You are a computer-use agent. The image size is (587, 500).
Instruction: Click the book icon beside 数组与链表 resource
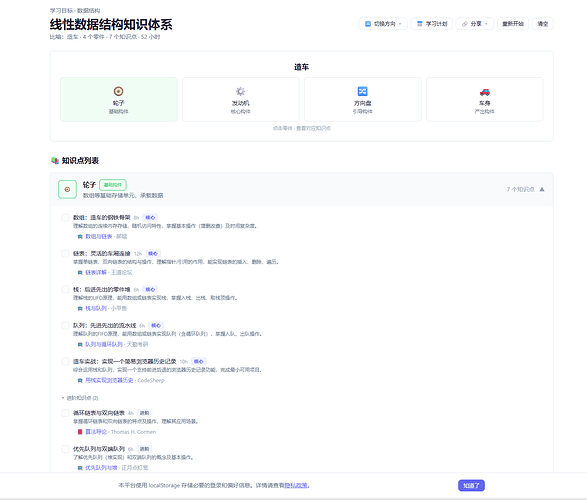[x=80, y=237]
